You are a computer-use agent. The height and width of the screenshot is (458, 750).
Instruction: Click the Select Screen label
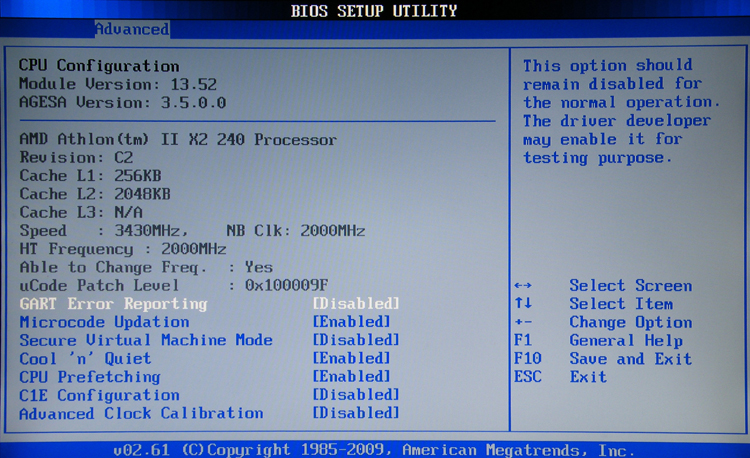point(630,286)
